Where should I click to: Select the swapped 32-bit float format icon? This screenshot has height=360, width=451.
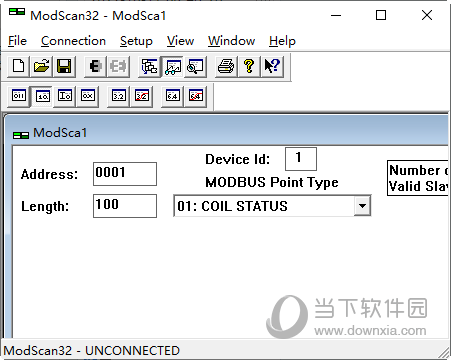142,96
